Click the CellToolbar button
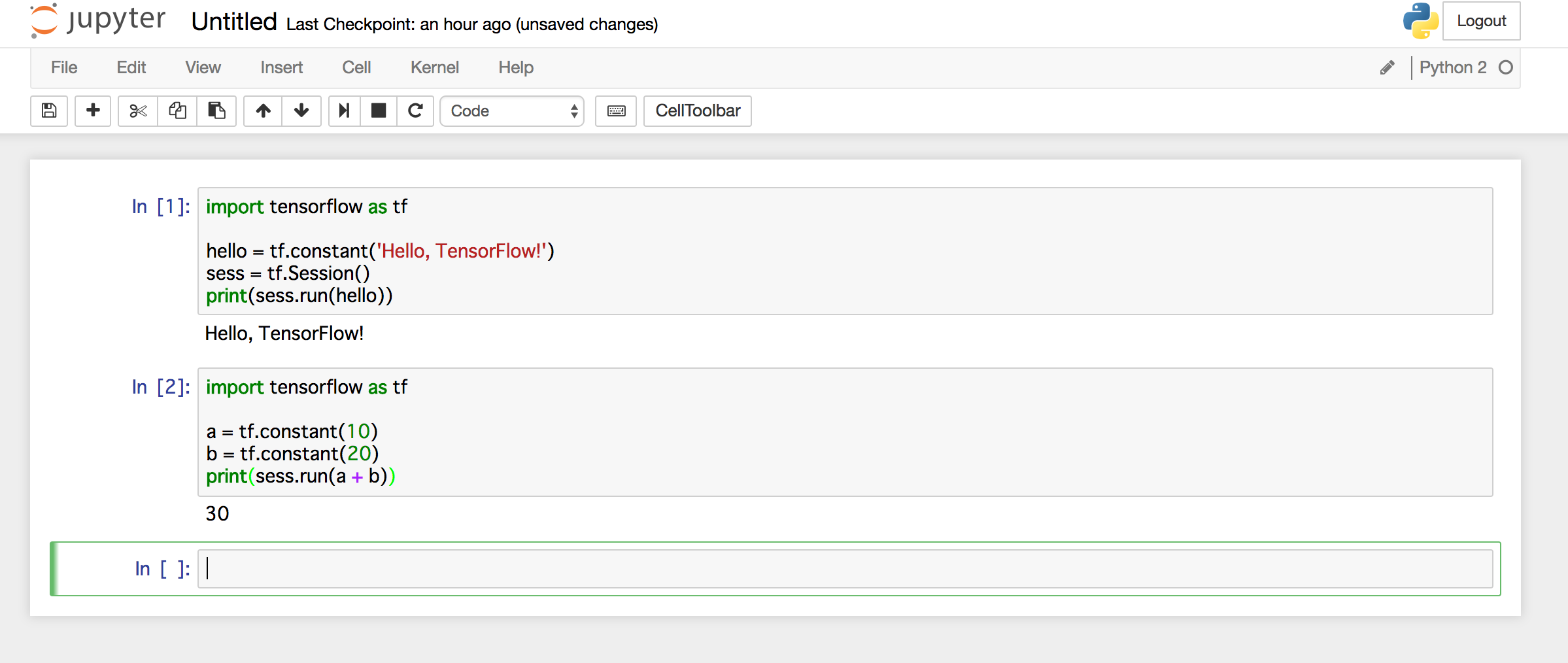The height and width of the screenshot is (663, 1568). click(698, 110)
